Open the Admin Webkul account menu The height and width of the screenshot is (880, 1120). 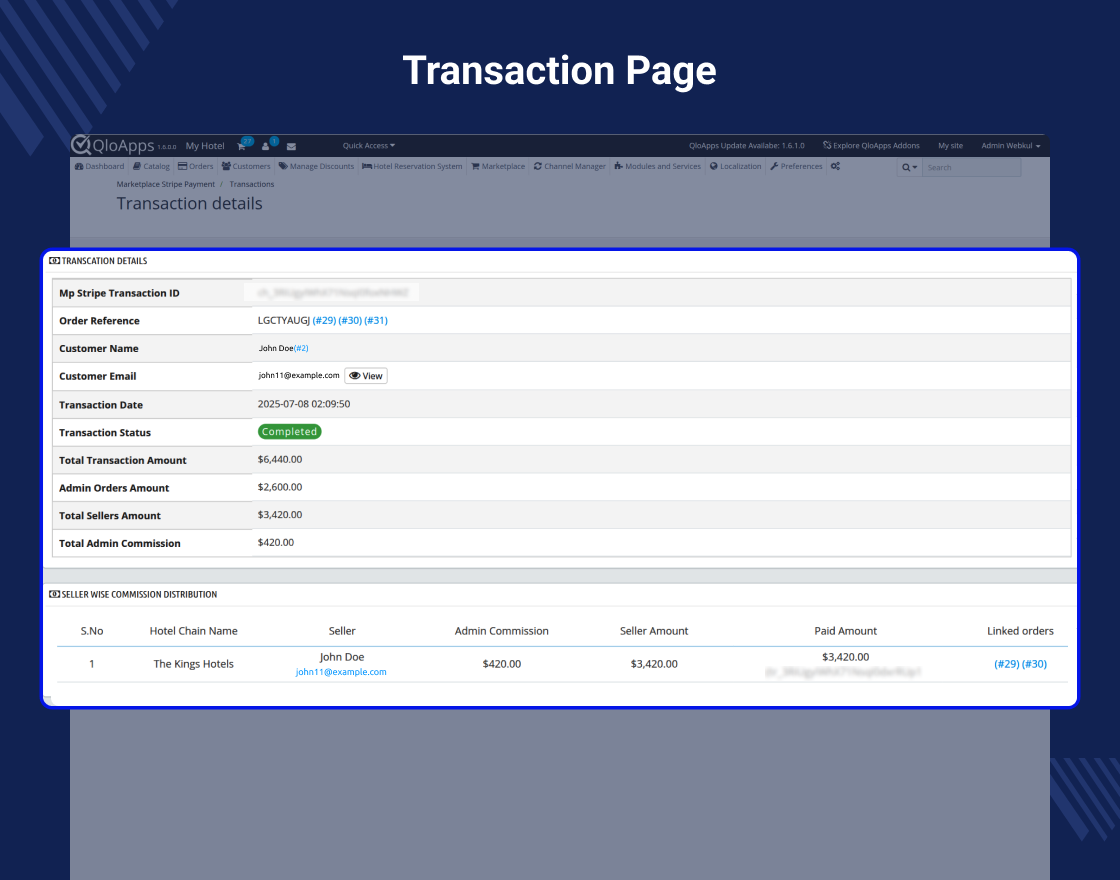(x=1010, y=146)
